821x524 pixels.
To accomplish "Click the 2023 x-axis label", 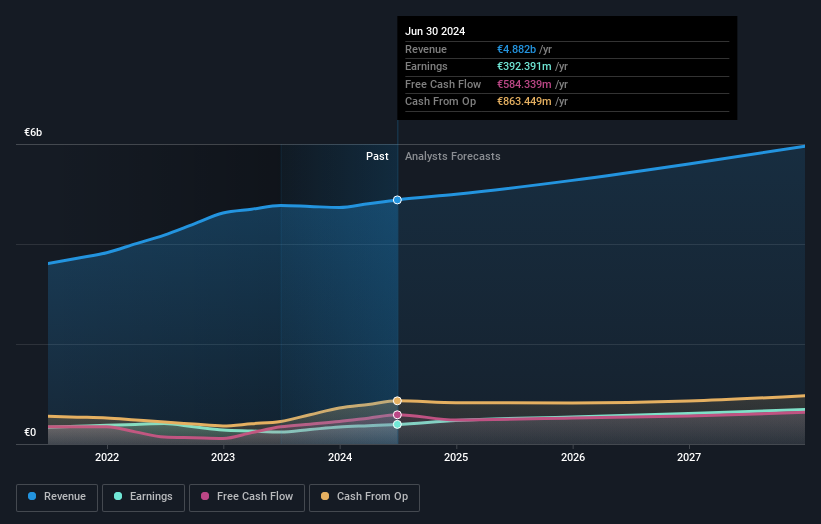I will 223,458.
